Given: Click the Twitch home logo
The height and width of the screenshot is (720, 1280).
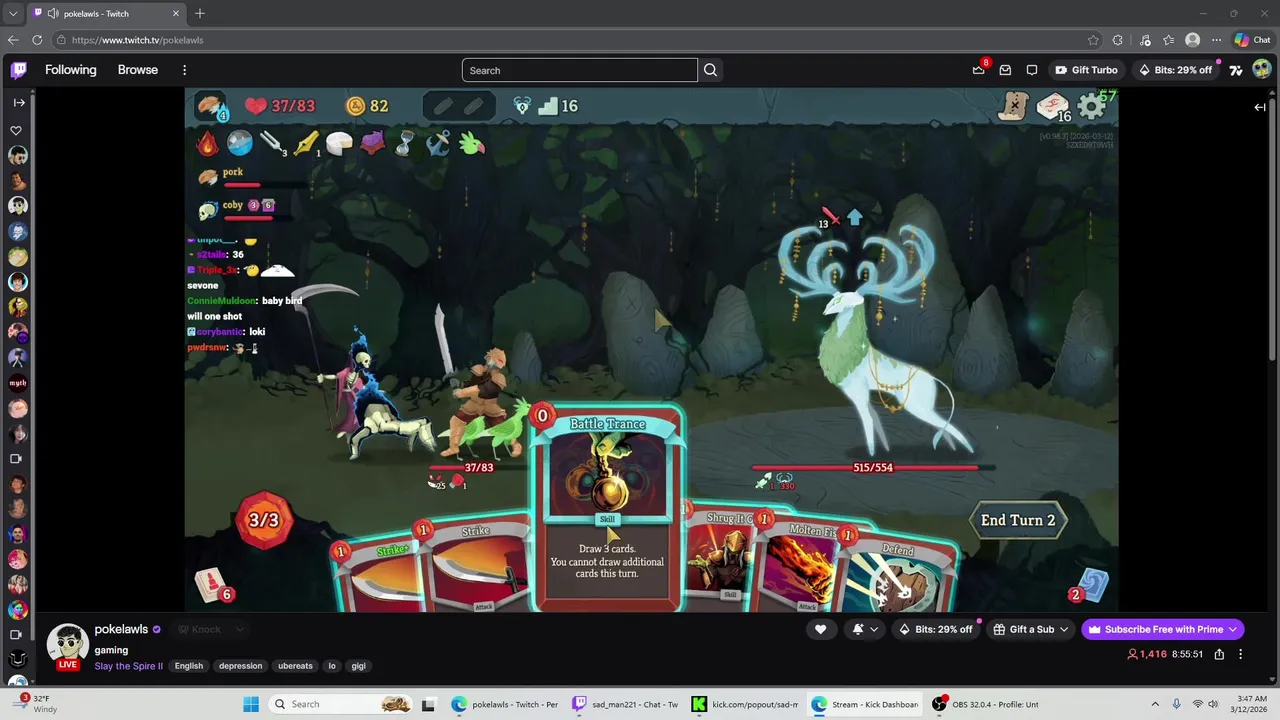Looking at the screenshot, I should 19,70.
